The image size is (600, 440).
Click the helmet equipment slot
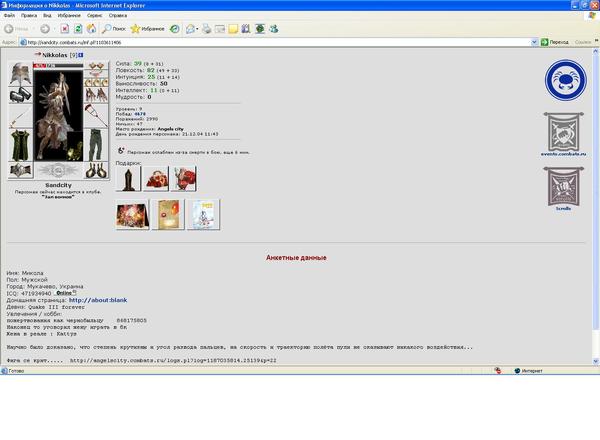(20, 73)
